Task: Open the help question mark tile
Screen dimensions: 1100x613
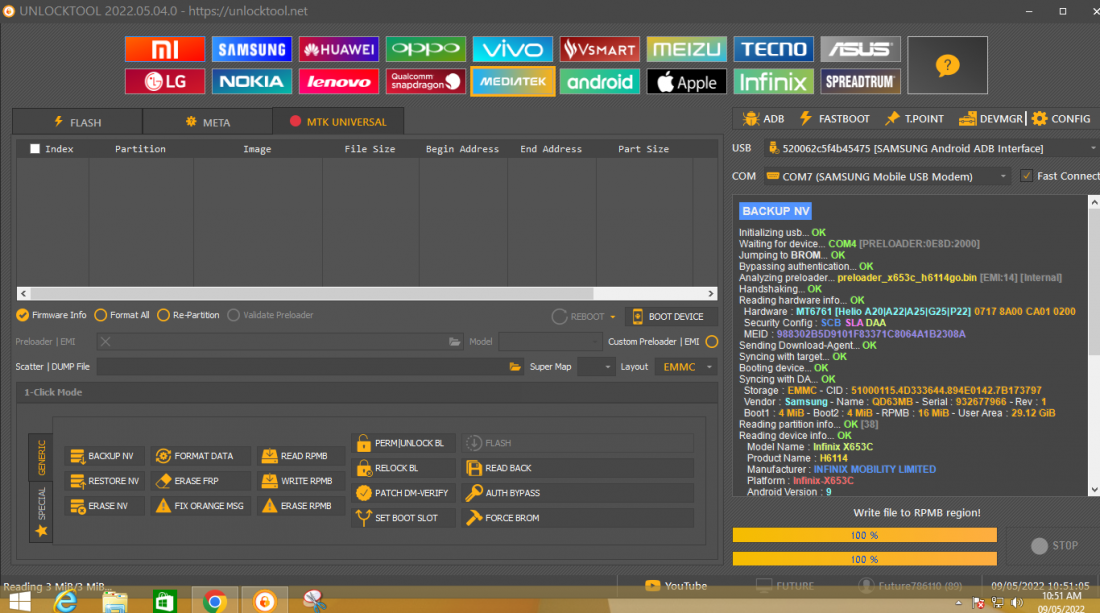Action: pos(947,65)
